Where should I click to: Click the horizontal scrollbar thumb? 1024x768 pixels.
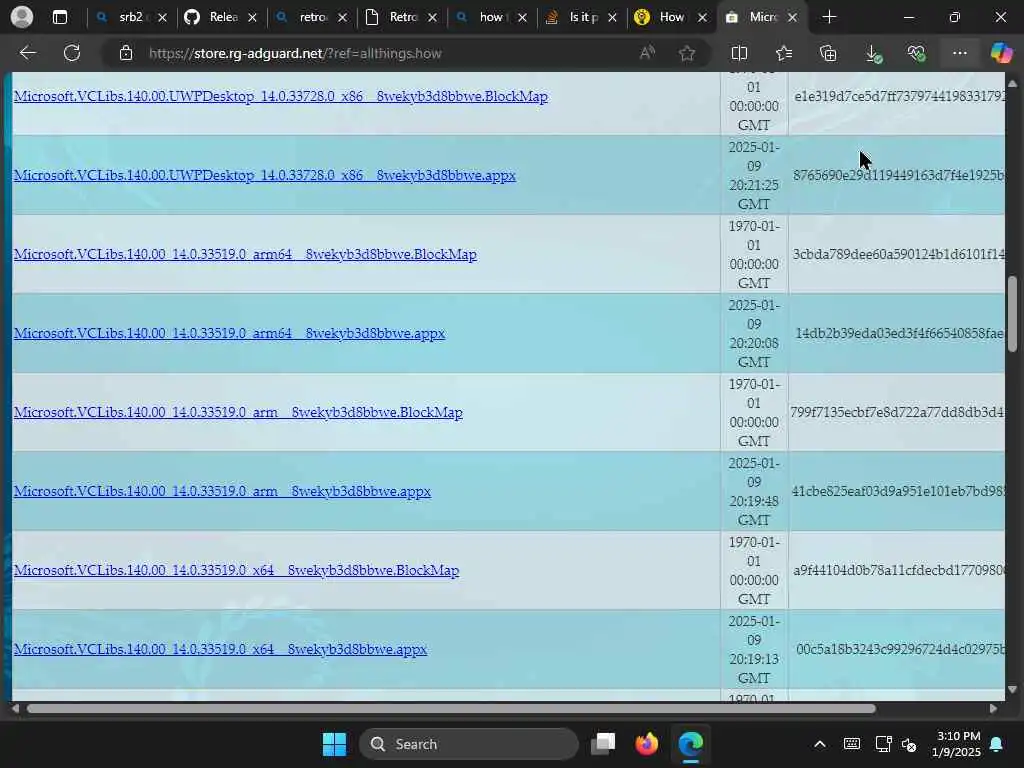(x=451, y=709)
